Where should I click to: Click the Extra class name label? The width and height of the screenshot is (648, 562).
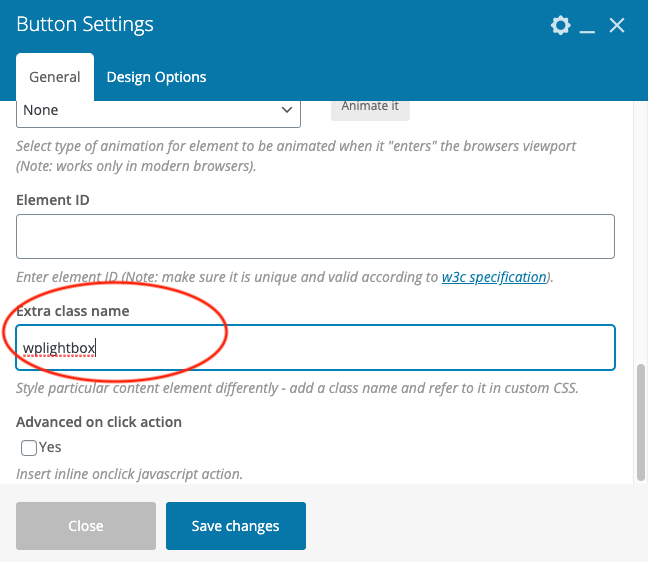73,311
